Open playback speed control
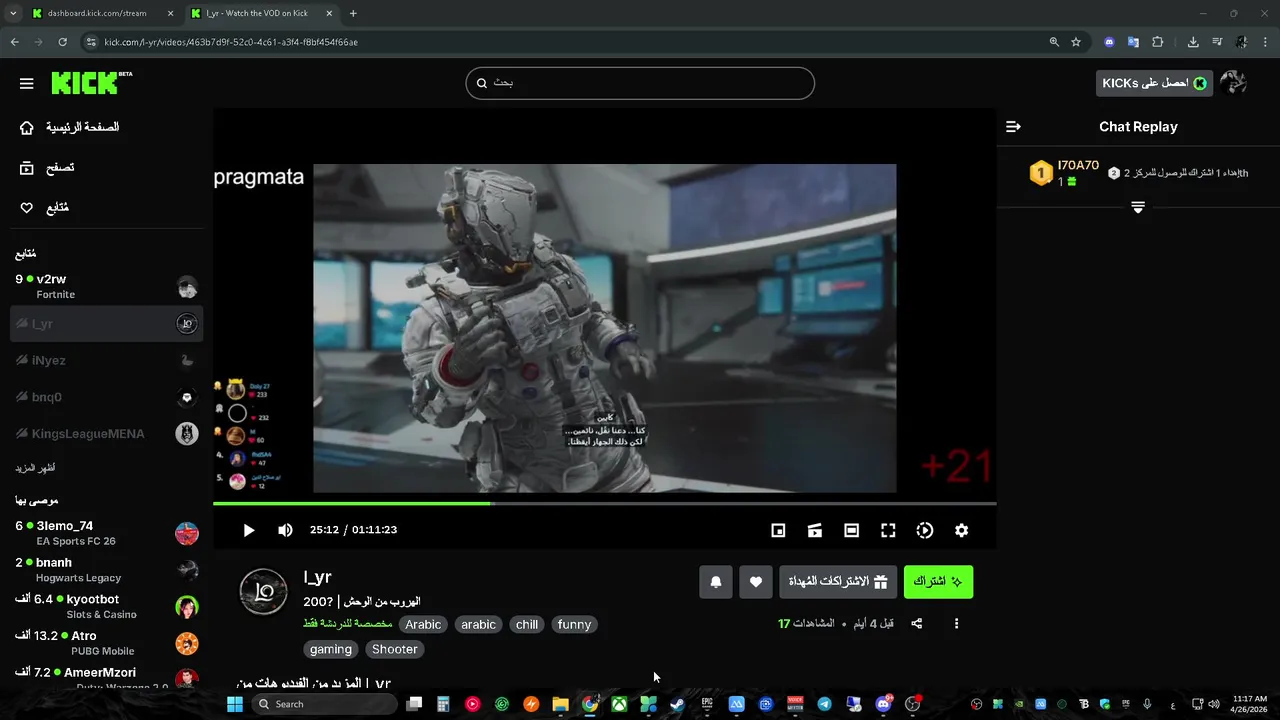The height and width of the screenshot is (720, 1280). point(925,530)
